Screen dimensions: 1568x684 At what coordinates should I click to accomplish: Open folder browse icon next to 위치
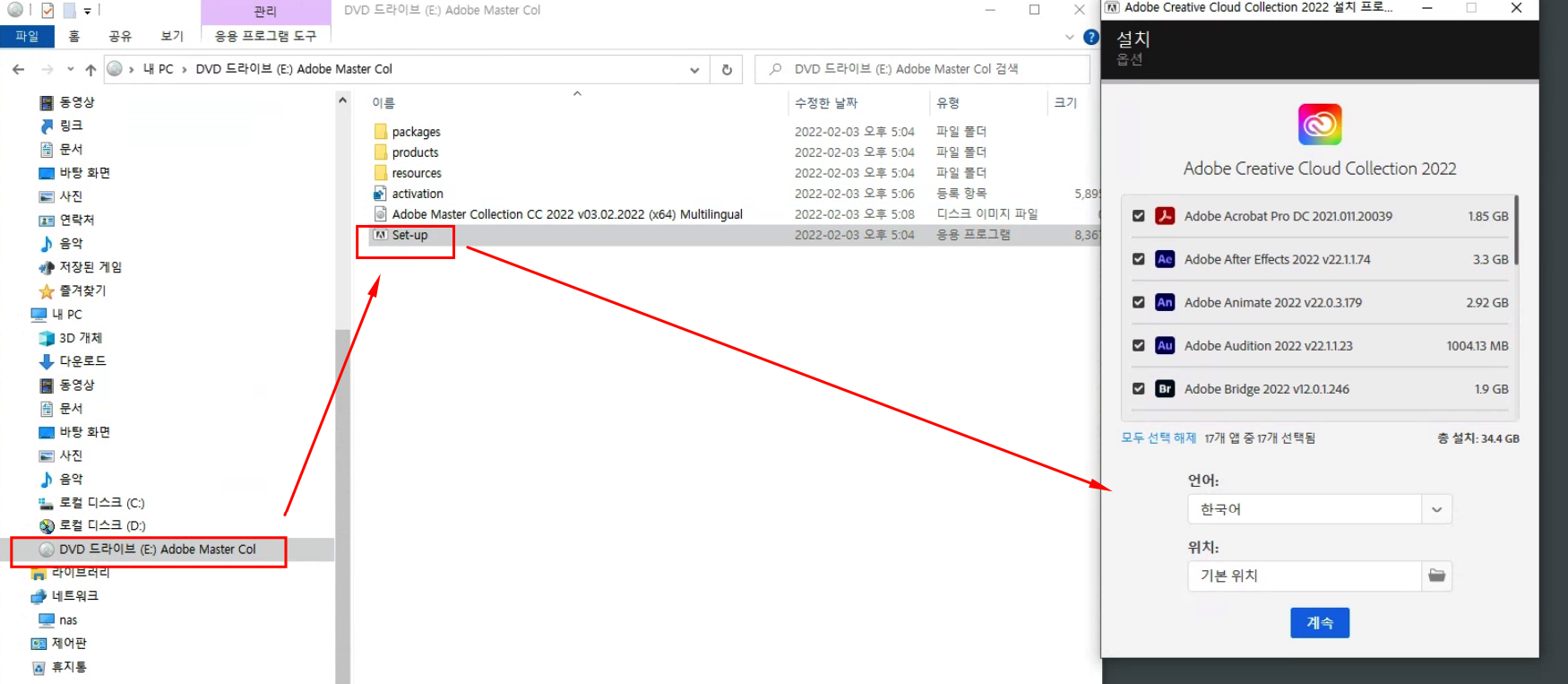[1436, 576]
